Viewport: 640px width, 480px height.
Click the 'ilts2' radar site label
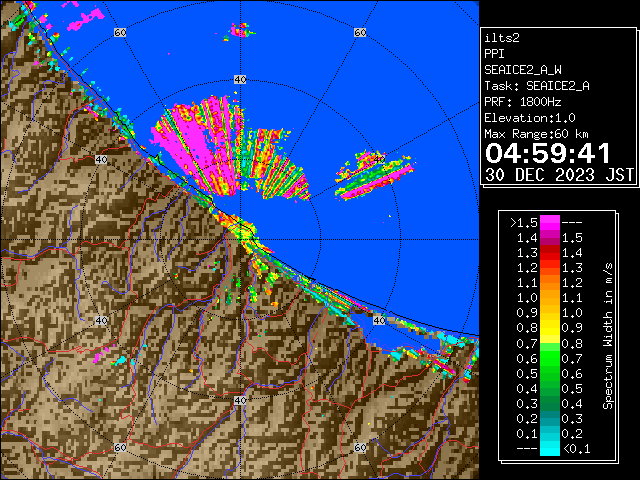(502, 38)
